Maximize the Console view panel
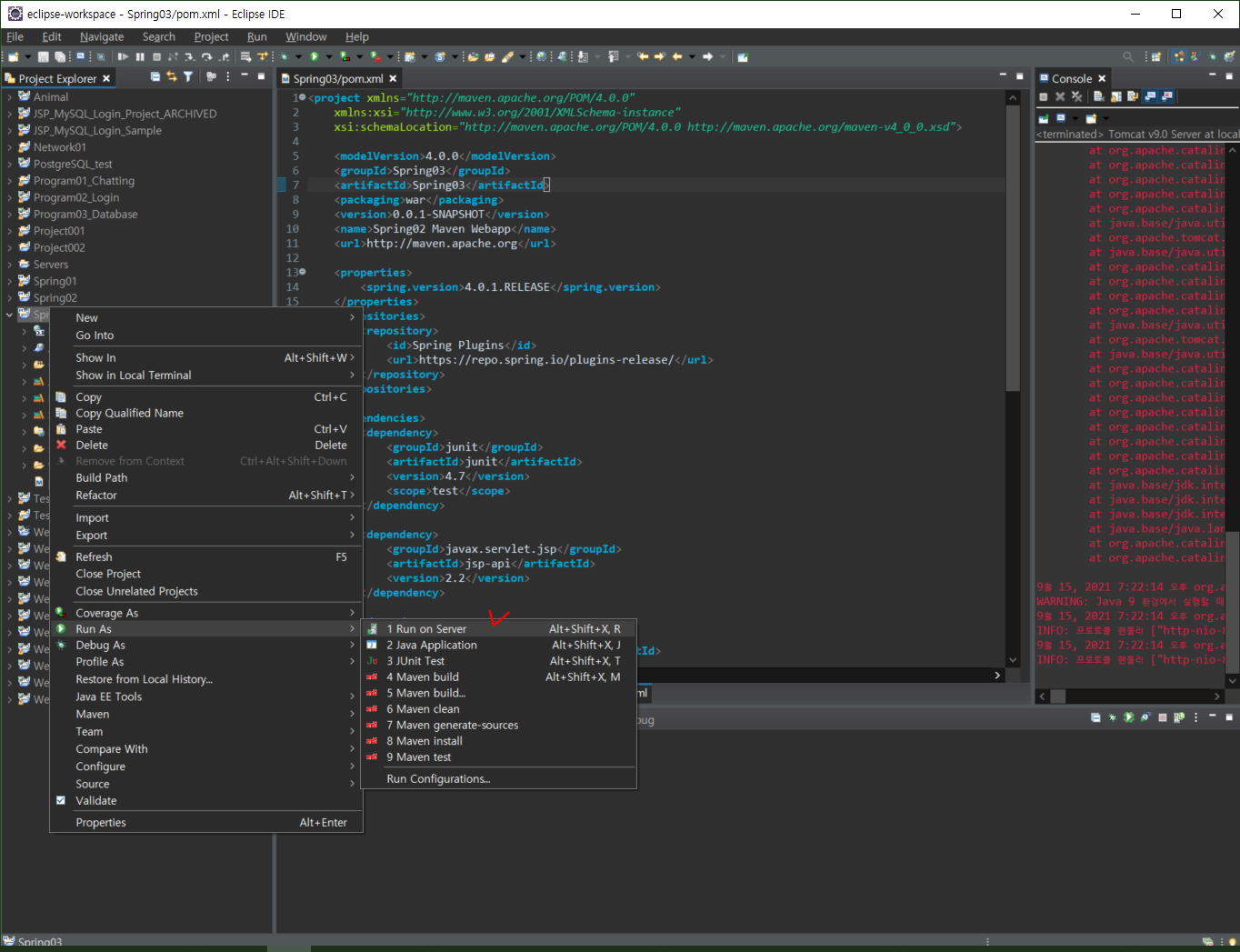Viewport: 1240px width, 952px height. [x=1229, y=75]
